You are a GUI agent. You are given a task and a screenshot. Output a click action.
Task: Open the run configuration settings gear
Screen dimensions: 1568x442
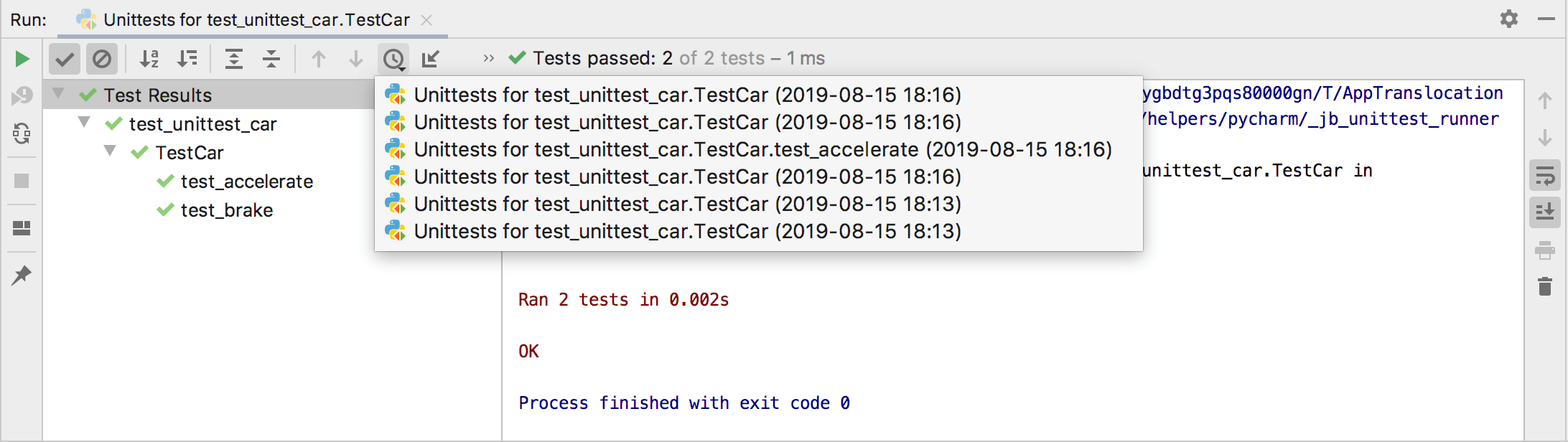click(1508, 19)
